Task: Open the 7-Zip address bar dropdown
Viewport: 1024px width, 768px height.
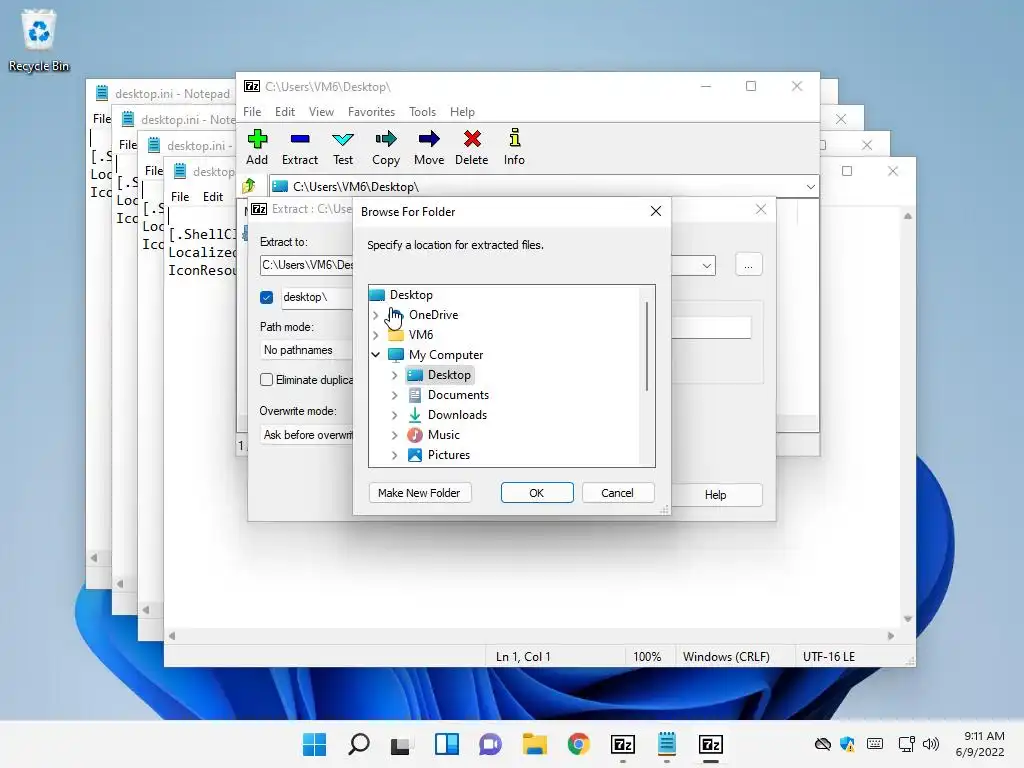Action: [810, 187]
